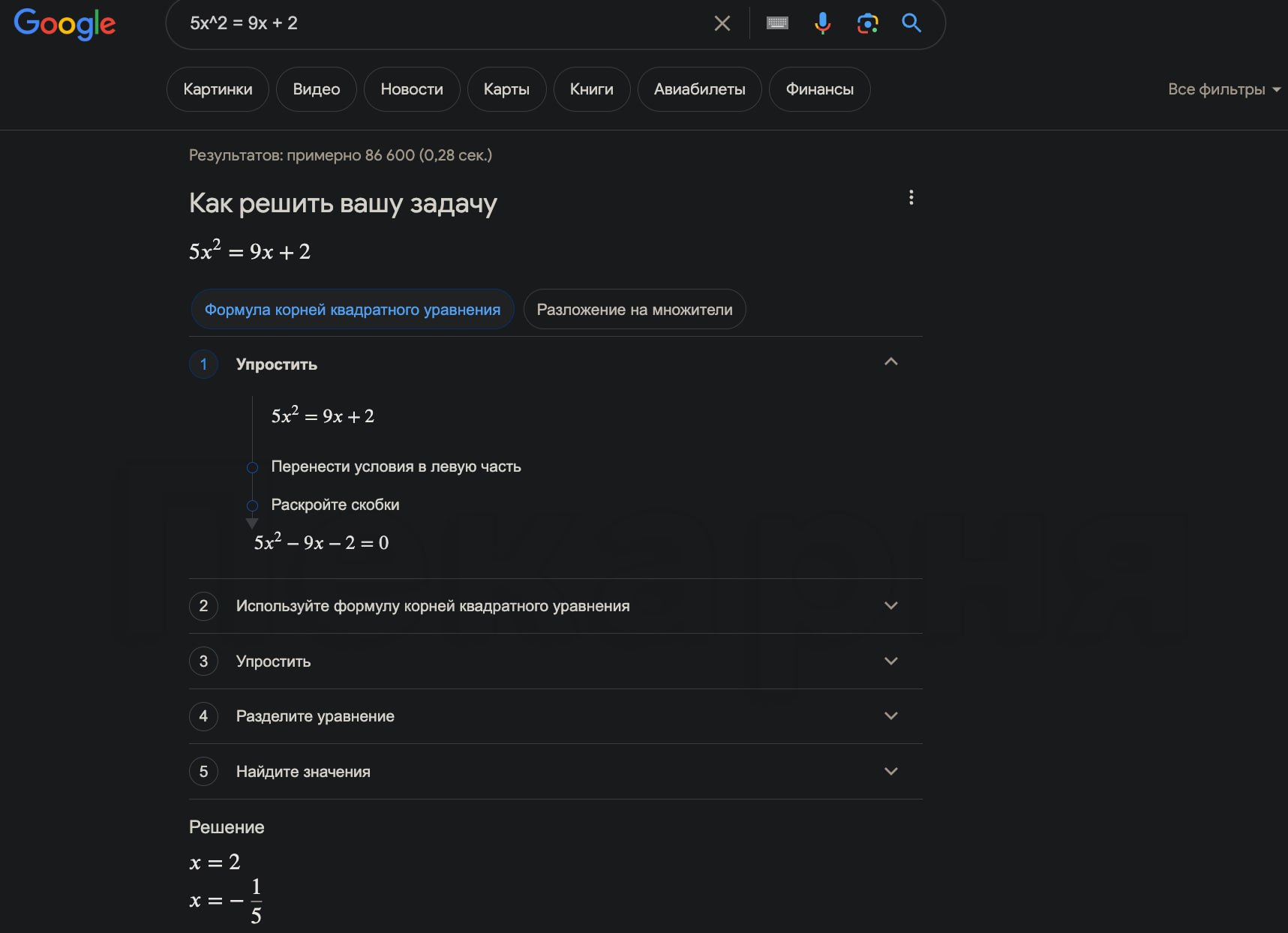Open Google Lens image search icon
1288x933 pixels.
(x=867, y=23)
